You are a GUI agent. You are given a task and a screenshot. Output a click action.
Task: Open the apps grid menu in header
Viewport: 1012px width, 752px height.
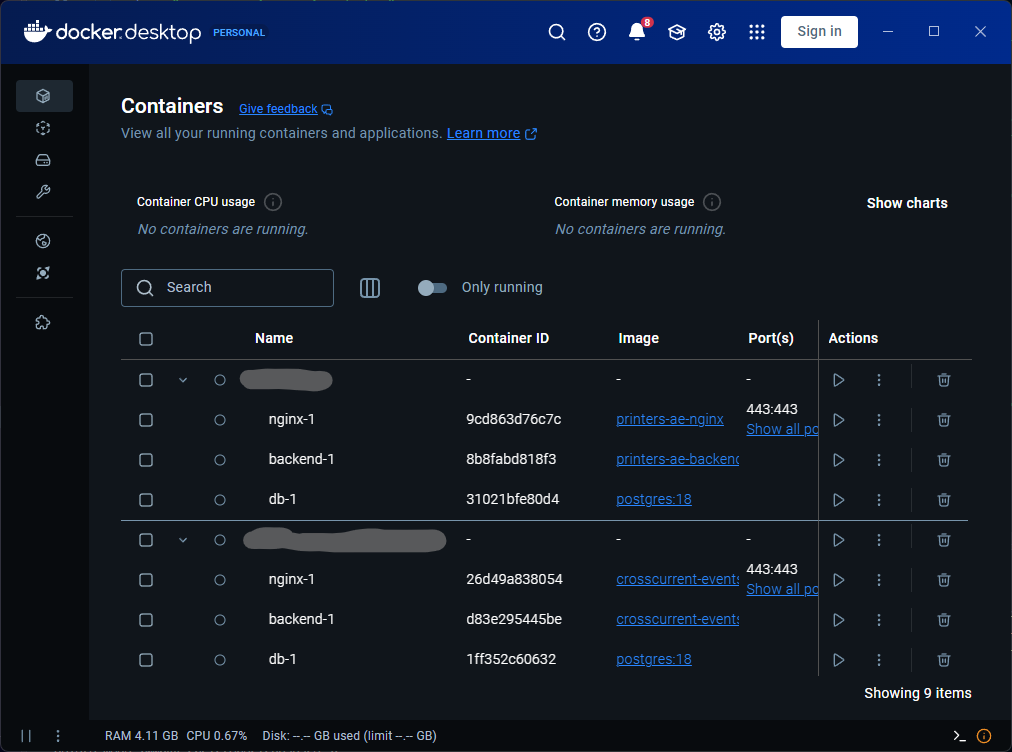tap(757, 32)
